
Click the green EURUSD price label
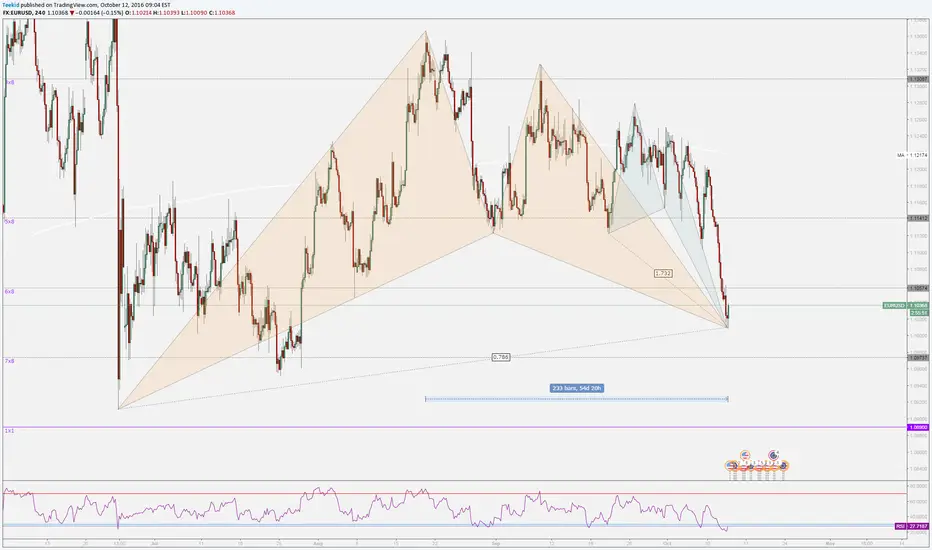[x=894, y=306]
